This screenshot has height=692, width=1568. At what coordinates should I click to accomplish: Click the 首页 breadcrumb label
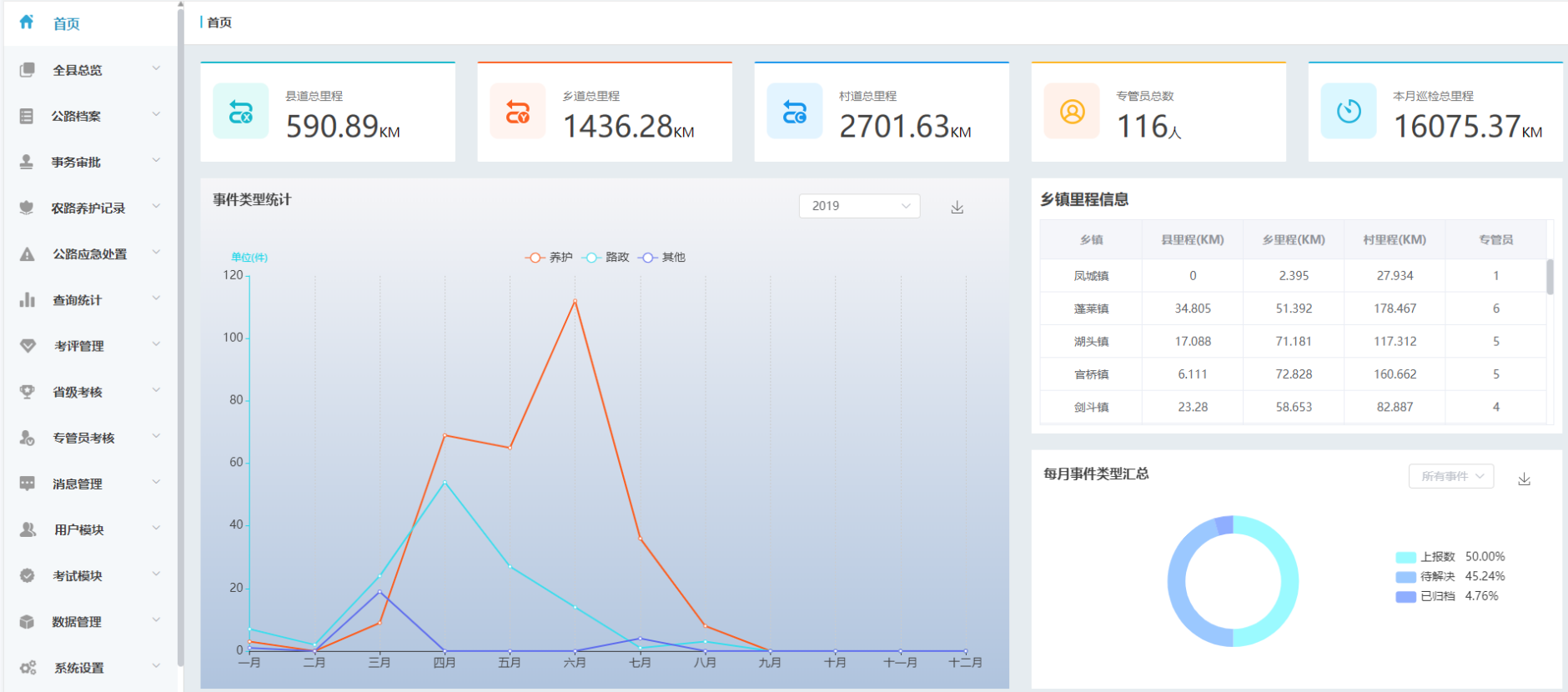pos(219,23)
